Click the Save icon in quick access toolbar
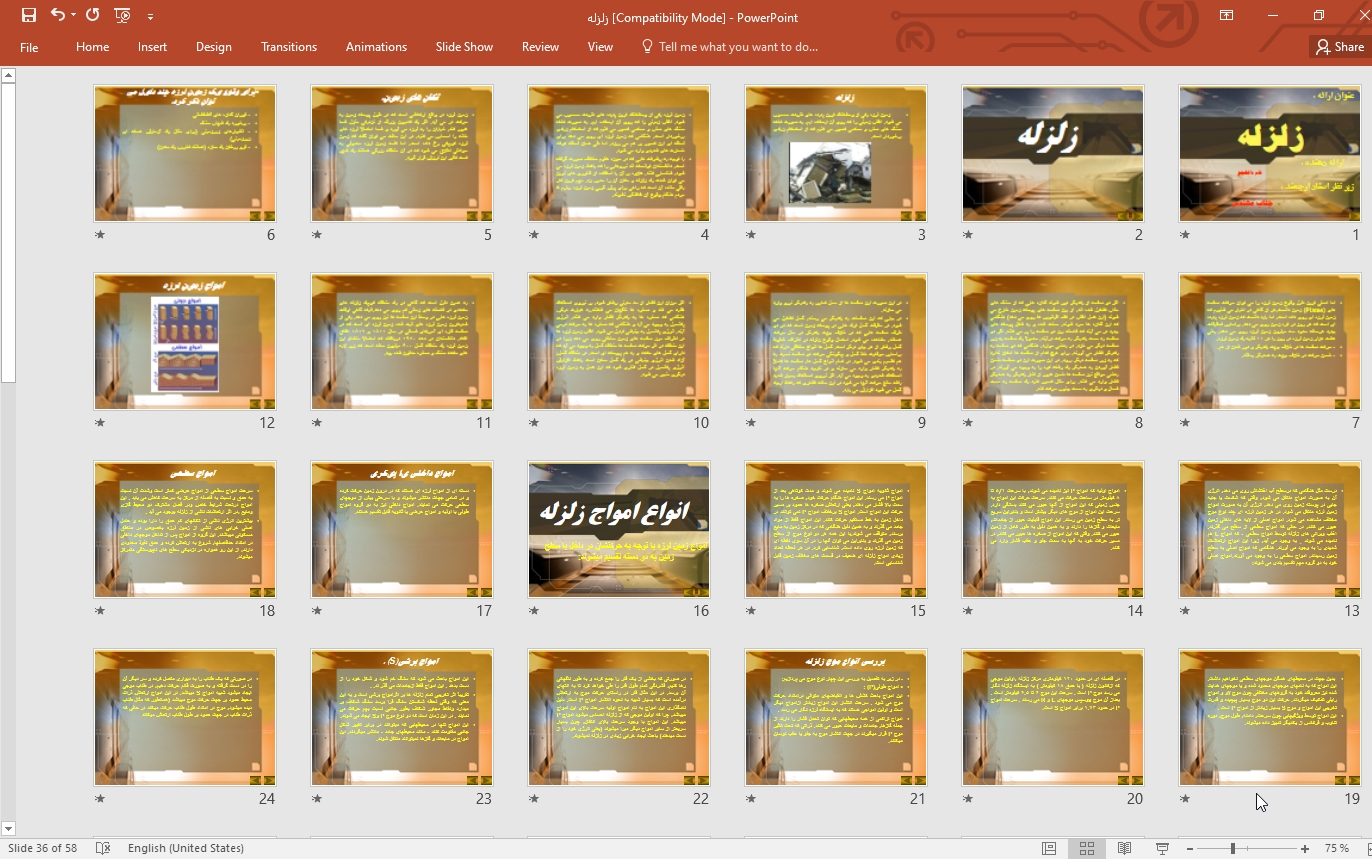The width and height of the screenshot is (1372, 859). [28, 16]
